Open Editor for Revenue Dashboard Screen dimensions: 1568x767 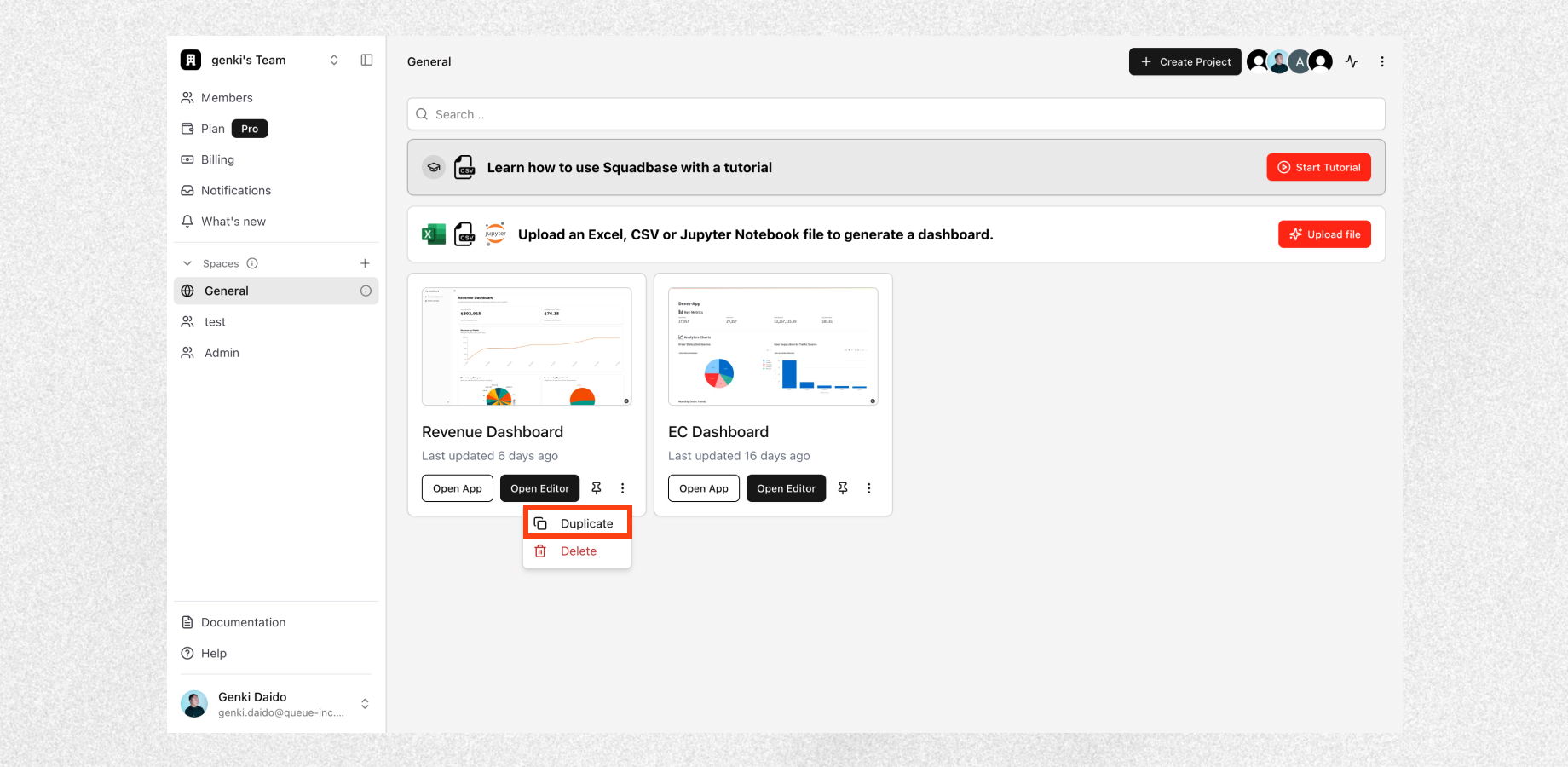[540, 488]
